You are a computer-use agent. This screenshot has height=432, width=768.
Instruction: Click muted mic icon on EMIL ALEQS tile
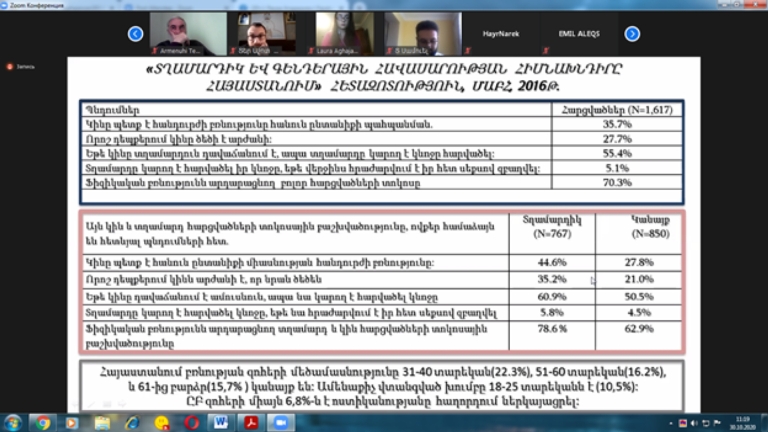coord(546,50)
